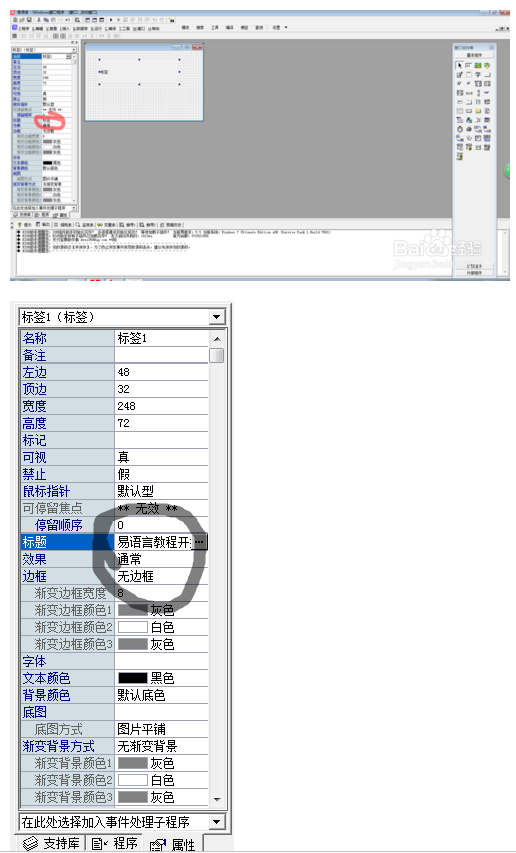Click the Save toolbar icon

(x=29, y=20)
